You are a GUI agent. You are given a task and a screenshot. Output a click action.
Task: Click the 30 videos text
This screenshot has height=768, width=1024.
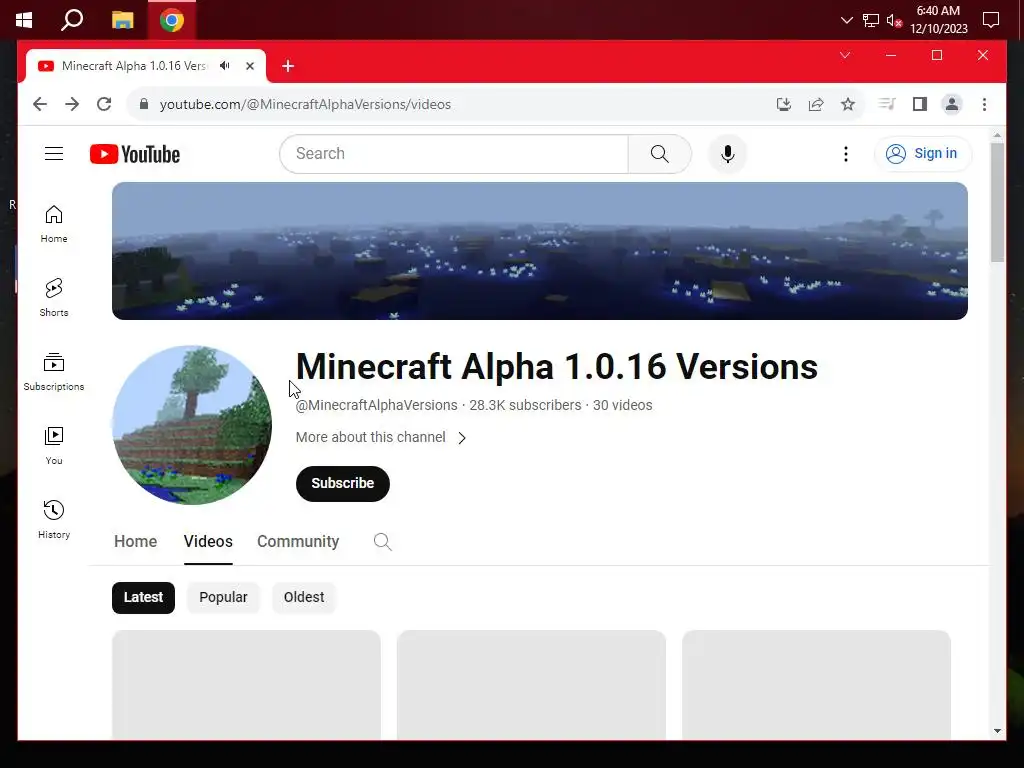(622, 405)
